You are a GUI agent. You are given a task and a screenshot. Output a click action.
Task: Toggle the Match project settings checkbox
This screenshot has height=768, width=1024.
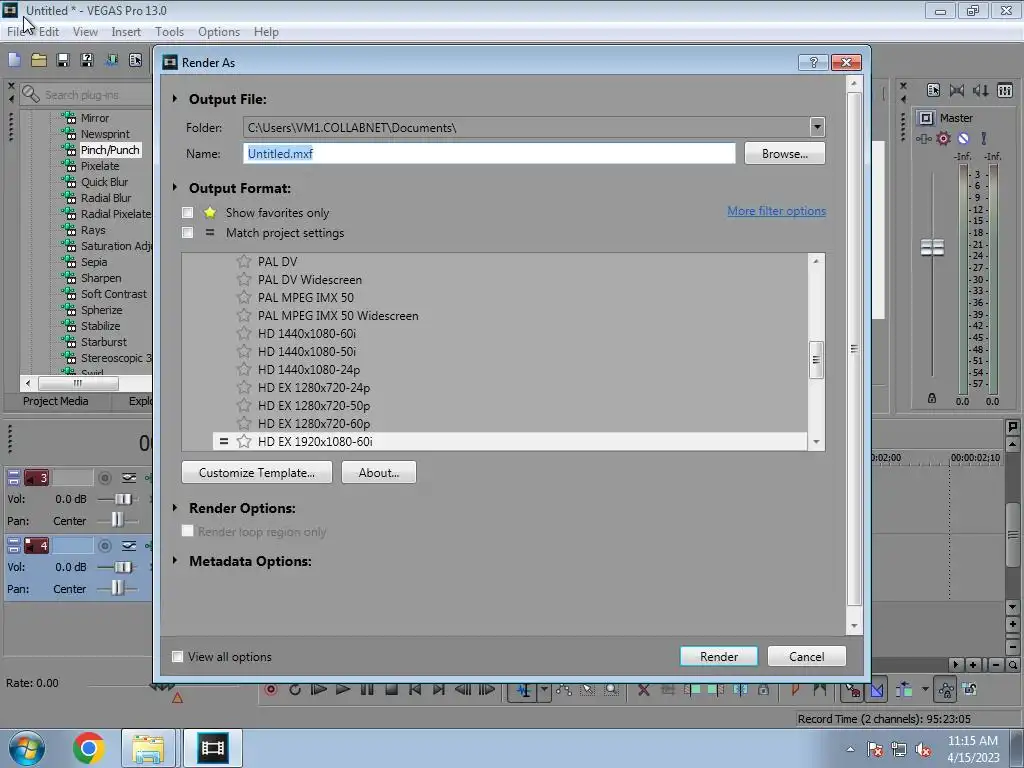click(187, 232)
